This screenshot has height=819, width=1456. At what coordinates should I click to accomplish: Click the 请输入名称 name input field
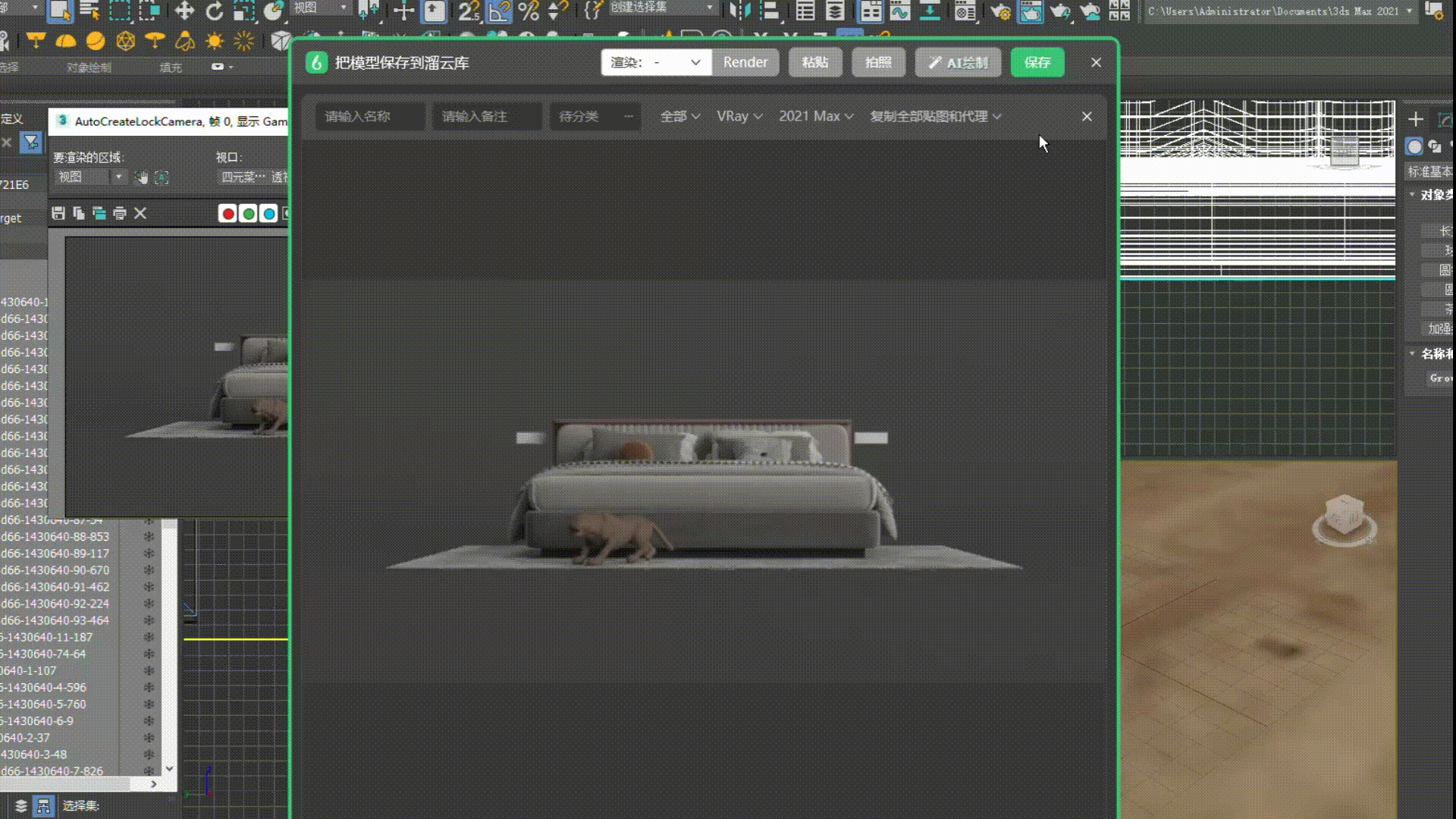coord(370,116)
